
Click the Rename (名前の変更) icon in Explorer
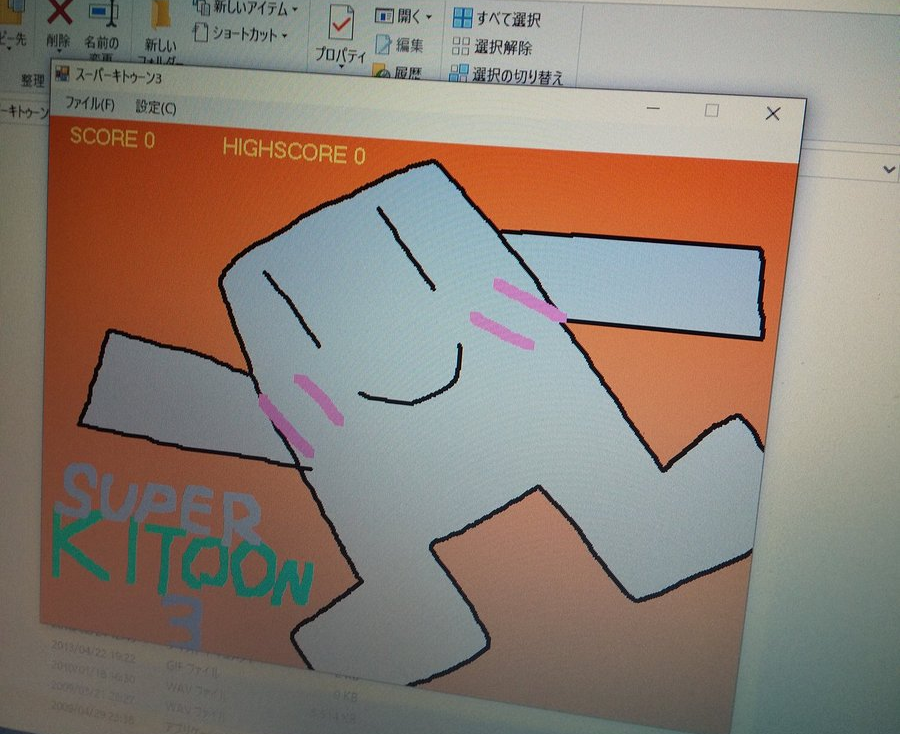[x=104, y=14]
